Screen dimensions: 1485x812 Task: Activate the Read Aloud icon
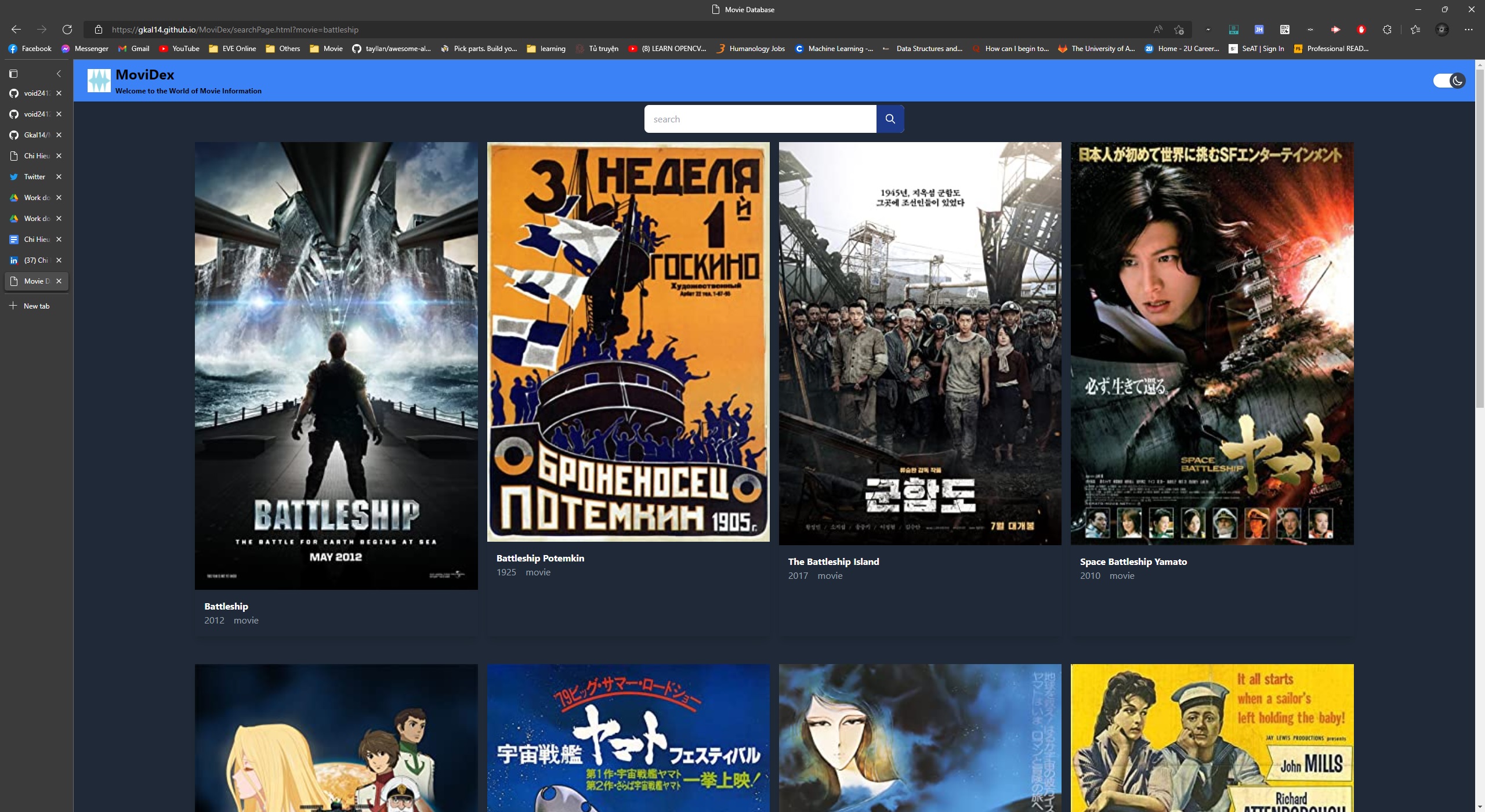pos(1158,30)
